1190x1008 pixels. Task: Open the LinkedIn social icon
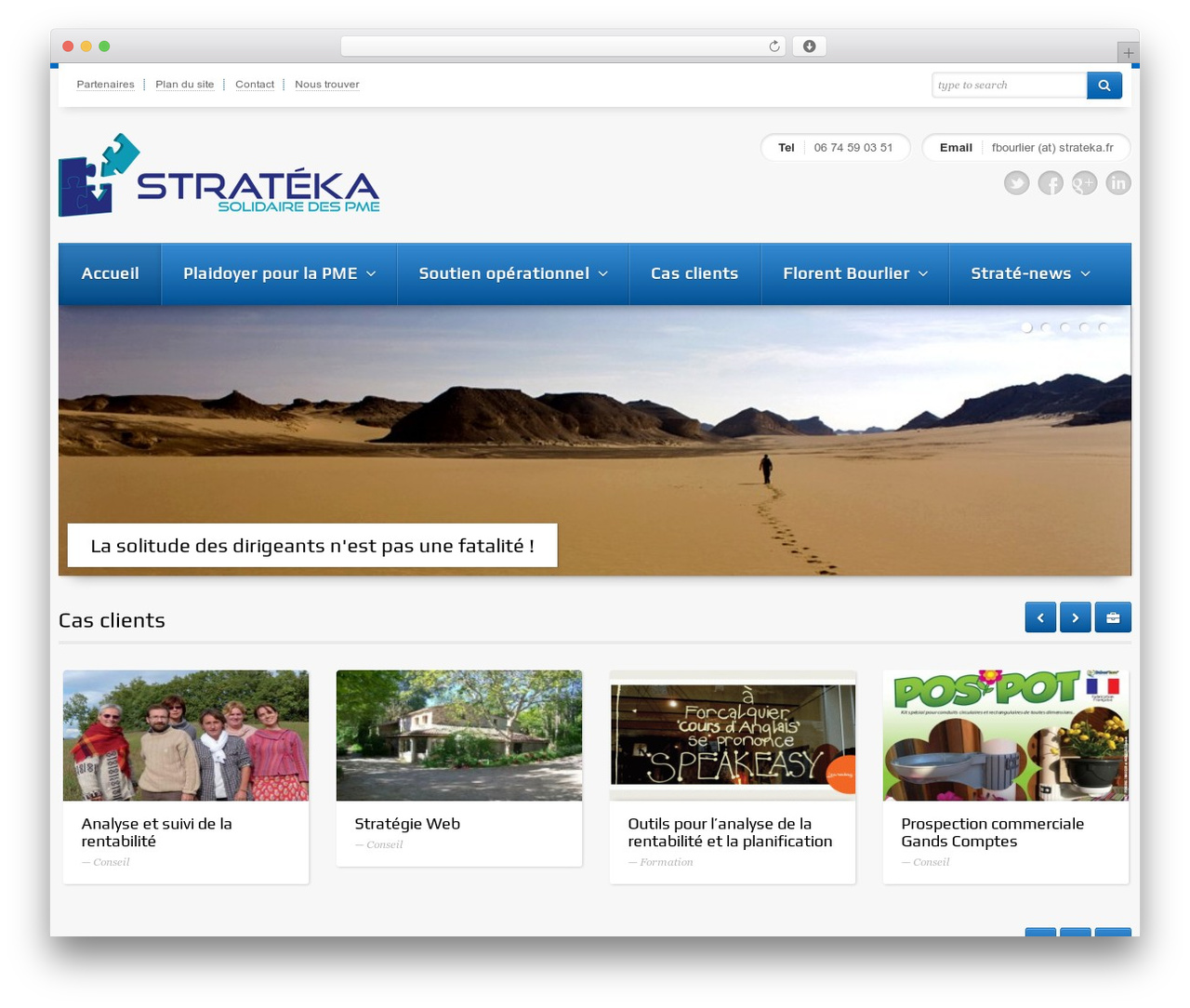[x=1118, y=183]
